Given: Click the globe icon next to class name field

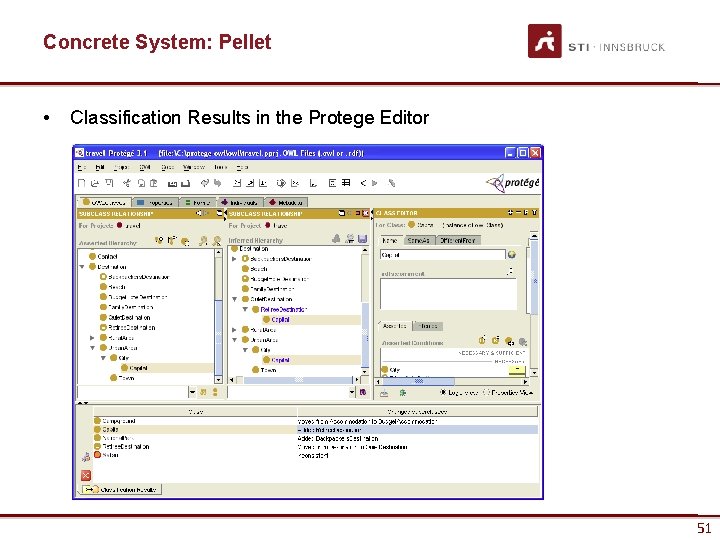Looking at the screenshot, I should [x=512, y=254].
